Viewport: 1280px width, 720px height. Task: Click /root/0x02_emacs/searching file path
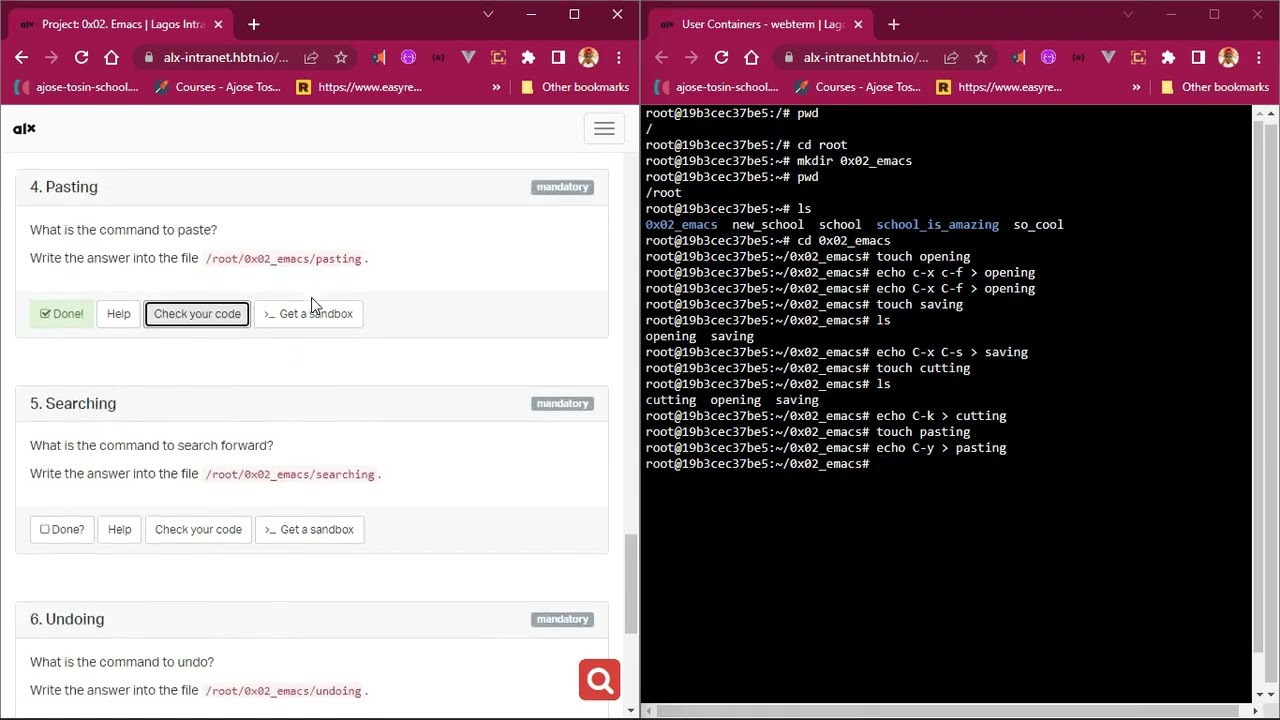click(x=290, y=475)
